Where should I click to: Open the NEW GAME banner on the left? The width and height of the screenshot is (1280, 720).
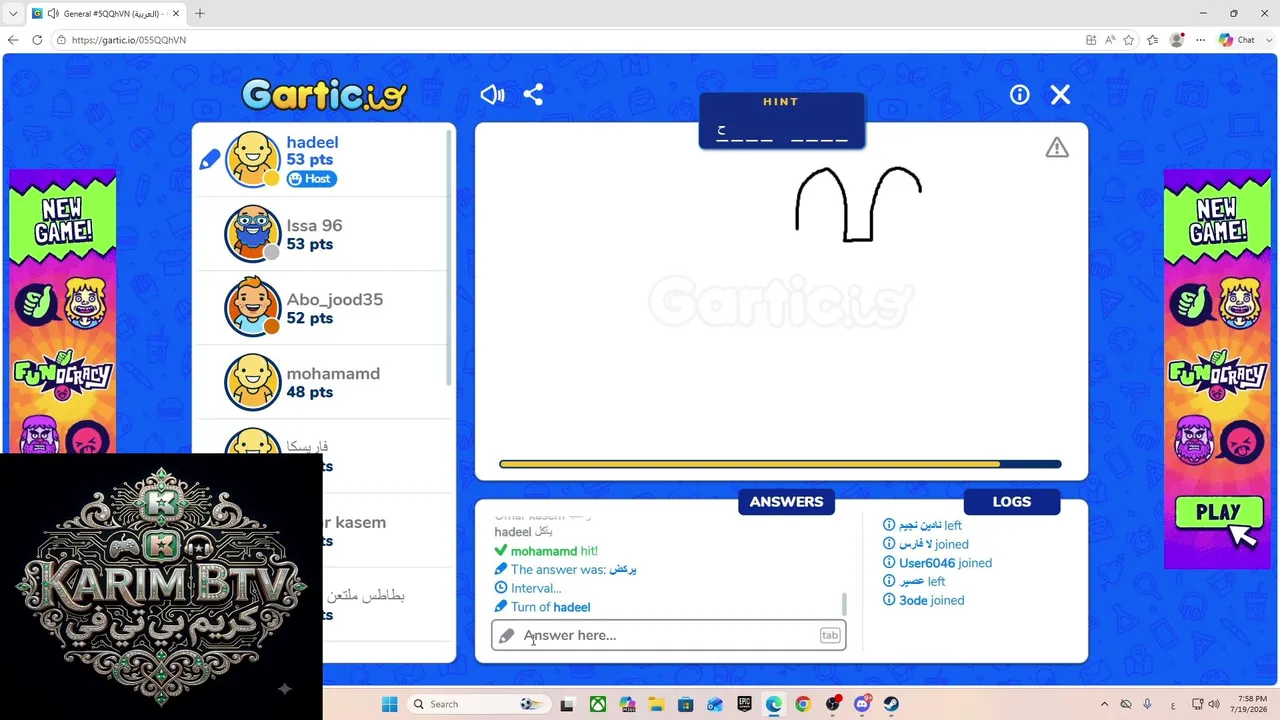62,222
